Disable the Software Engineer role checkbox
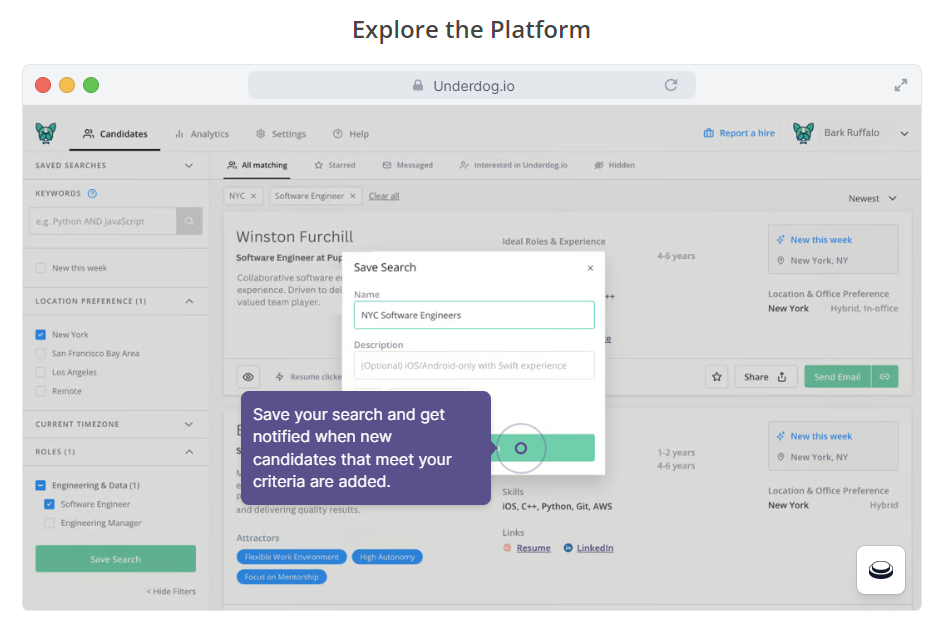 pyautogui.click(x=49, y=505)
